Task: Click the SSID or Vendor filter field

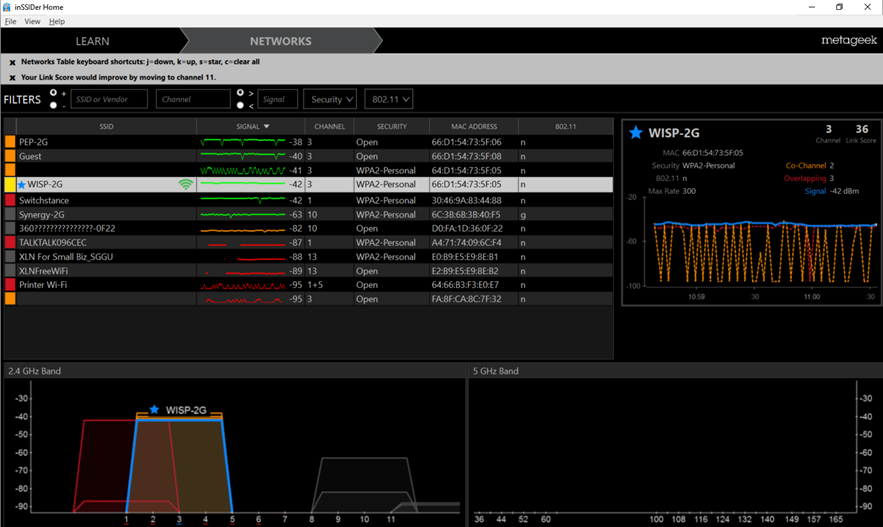Action: click(109, 99)
